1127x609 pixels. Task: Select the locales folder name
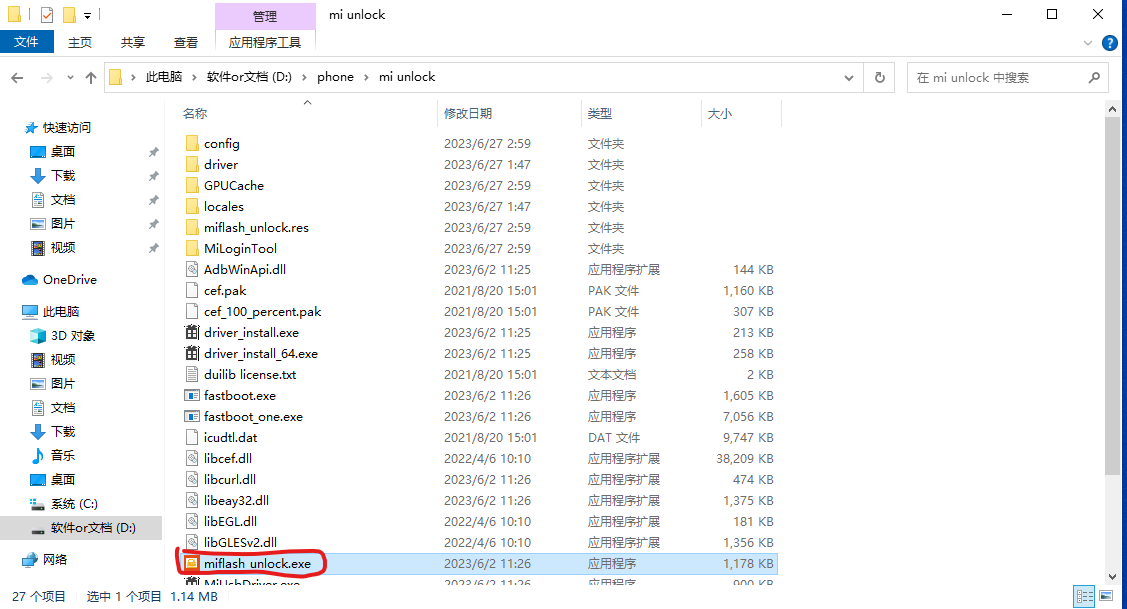(224, 206)
